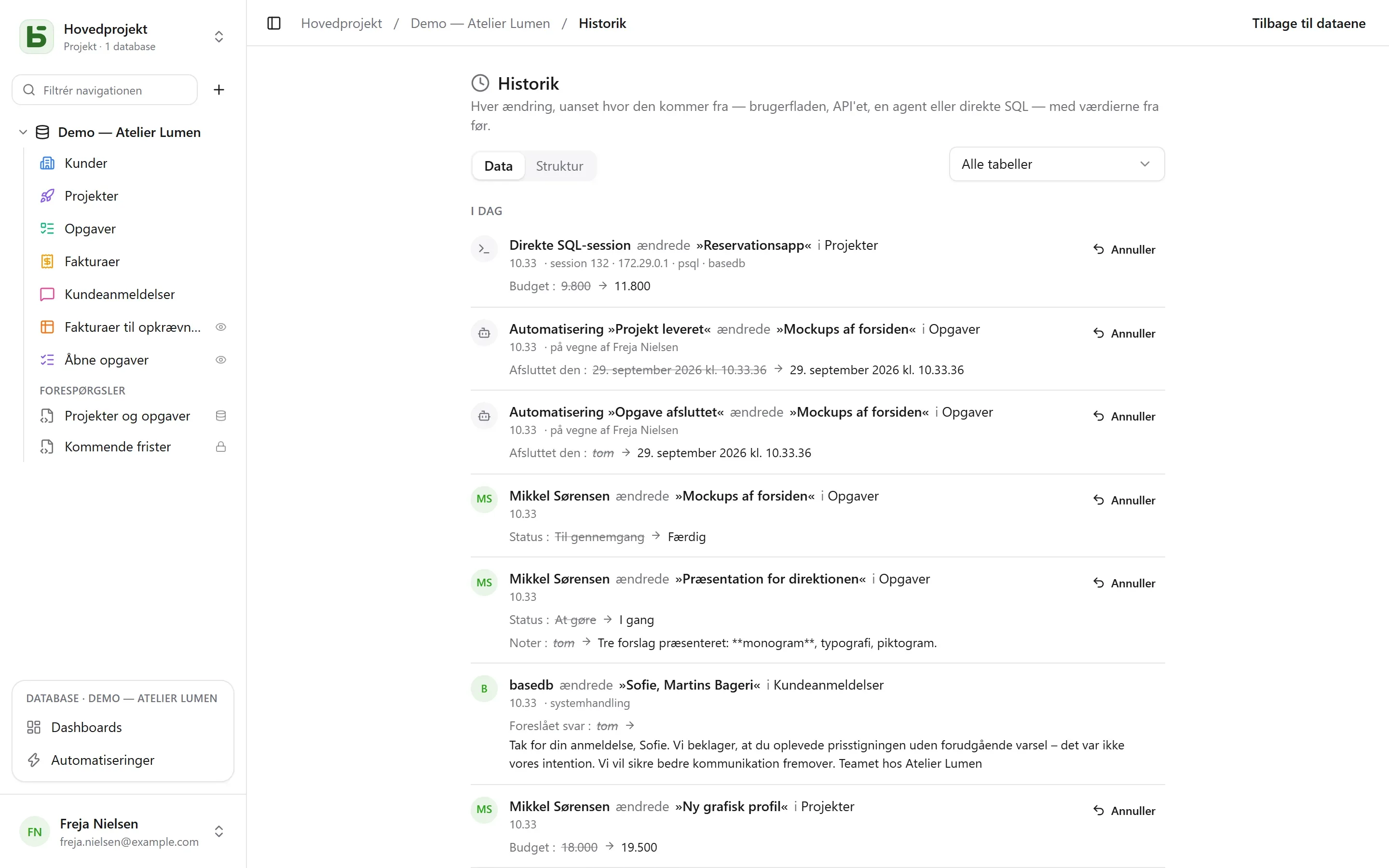This screenshot has height=868, width=1389.
Task: Open Automatiseringer
Action: pyautogui.click(x=123, y=760)
